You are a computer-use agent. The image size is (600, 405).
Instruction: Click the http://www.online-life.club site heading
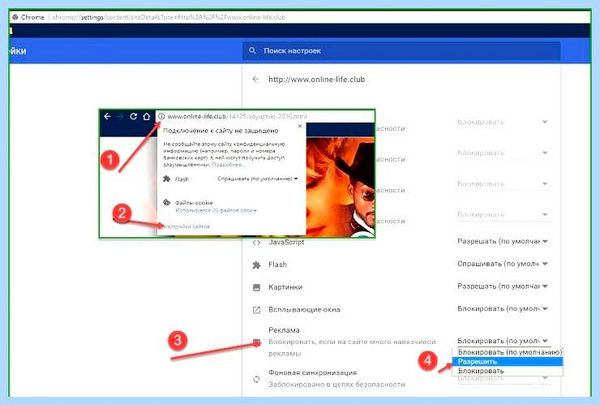tap(316, 79)
